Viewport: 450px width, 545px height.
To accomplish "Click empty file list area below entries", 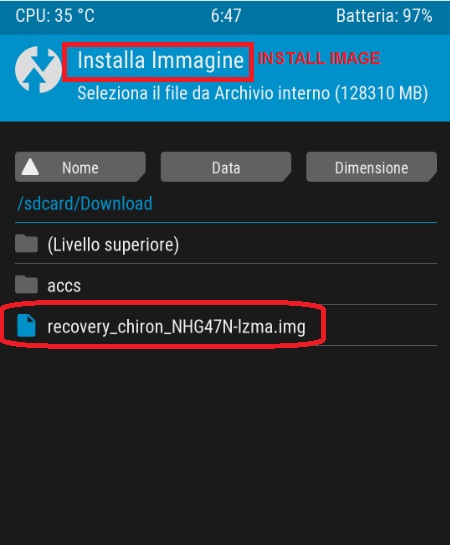I will (x=226, y=445).
